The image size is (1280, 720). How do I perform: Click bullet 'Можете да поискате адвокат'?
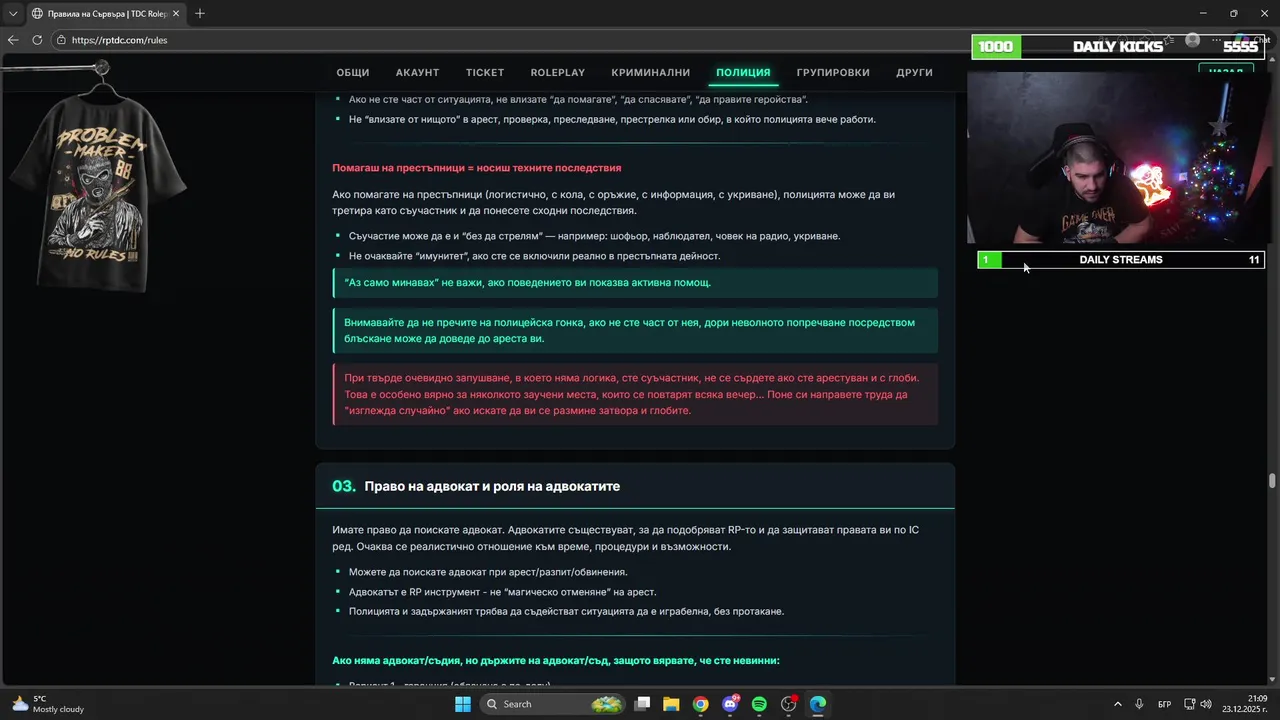[488, 572]
